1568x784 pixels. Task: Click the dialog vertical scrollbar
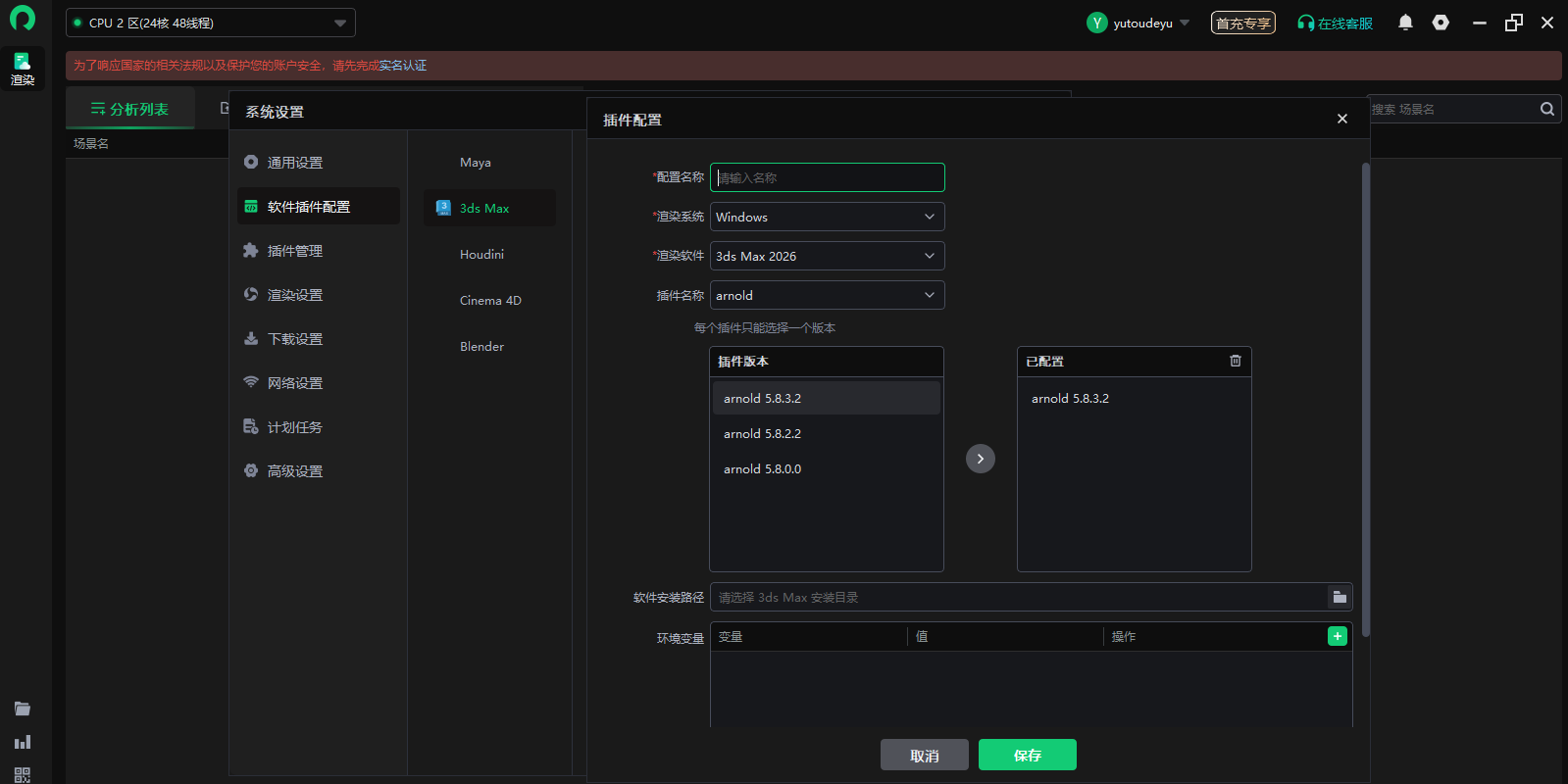(x=1365, y=400)
